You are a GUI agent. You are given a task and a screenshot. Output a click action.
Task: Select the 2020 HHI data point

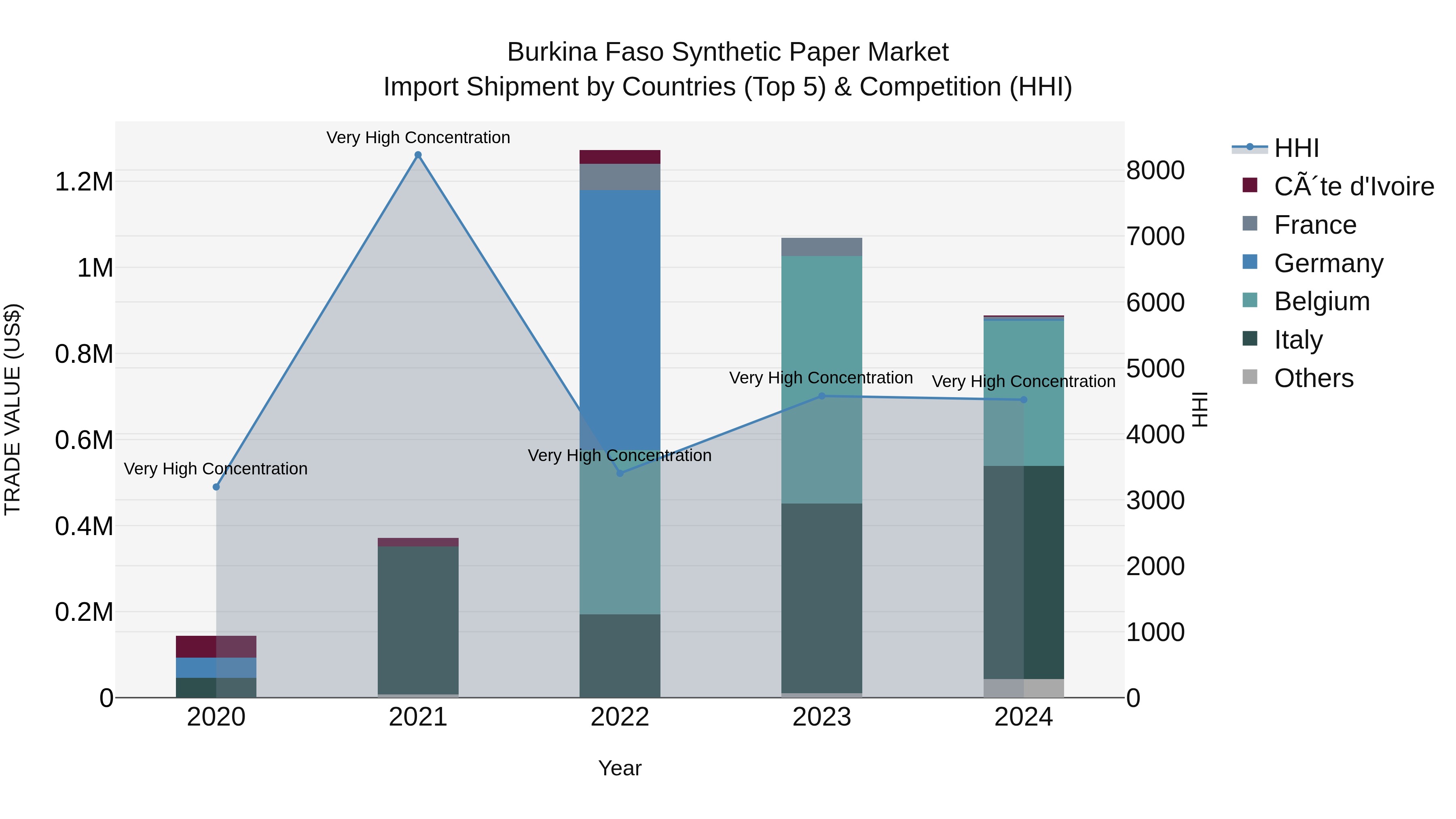click(216, 487)
